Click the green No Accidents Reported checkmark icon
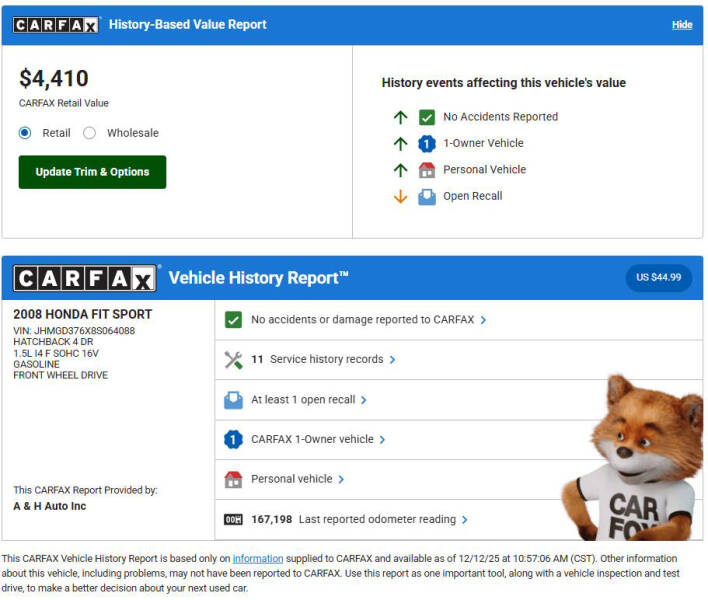 427,117
